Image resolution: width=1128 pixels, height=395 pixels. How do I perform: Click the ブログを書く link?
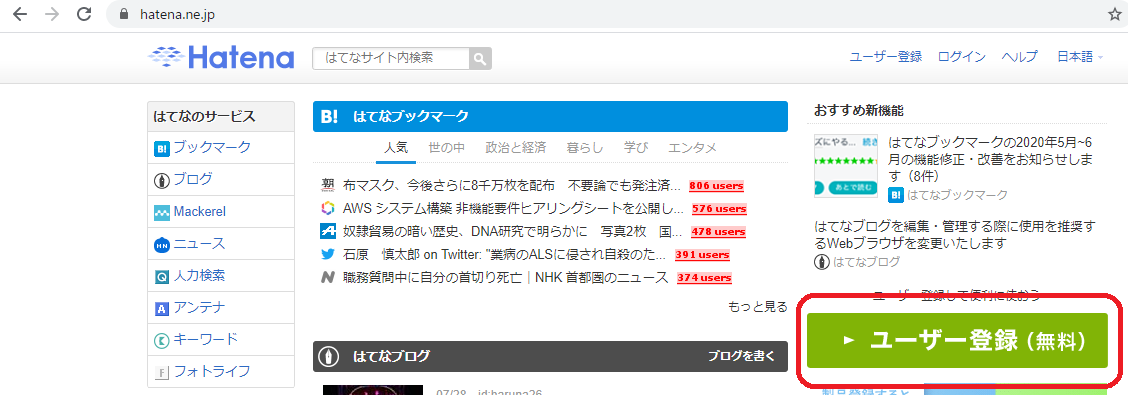(x=742, y=356)
